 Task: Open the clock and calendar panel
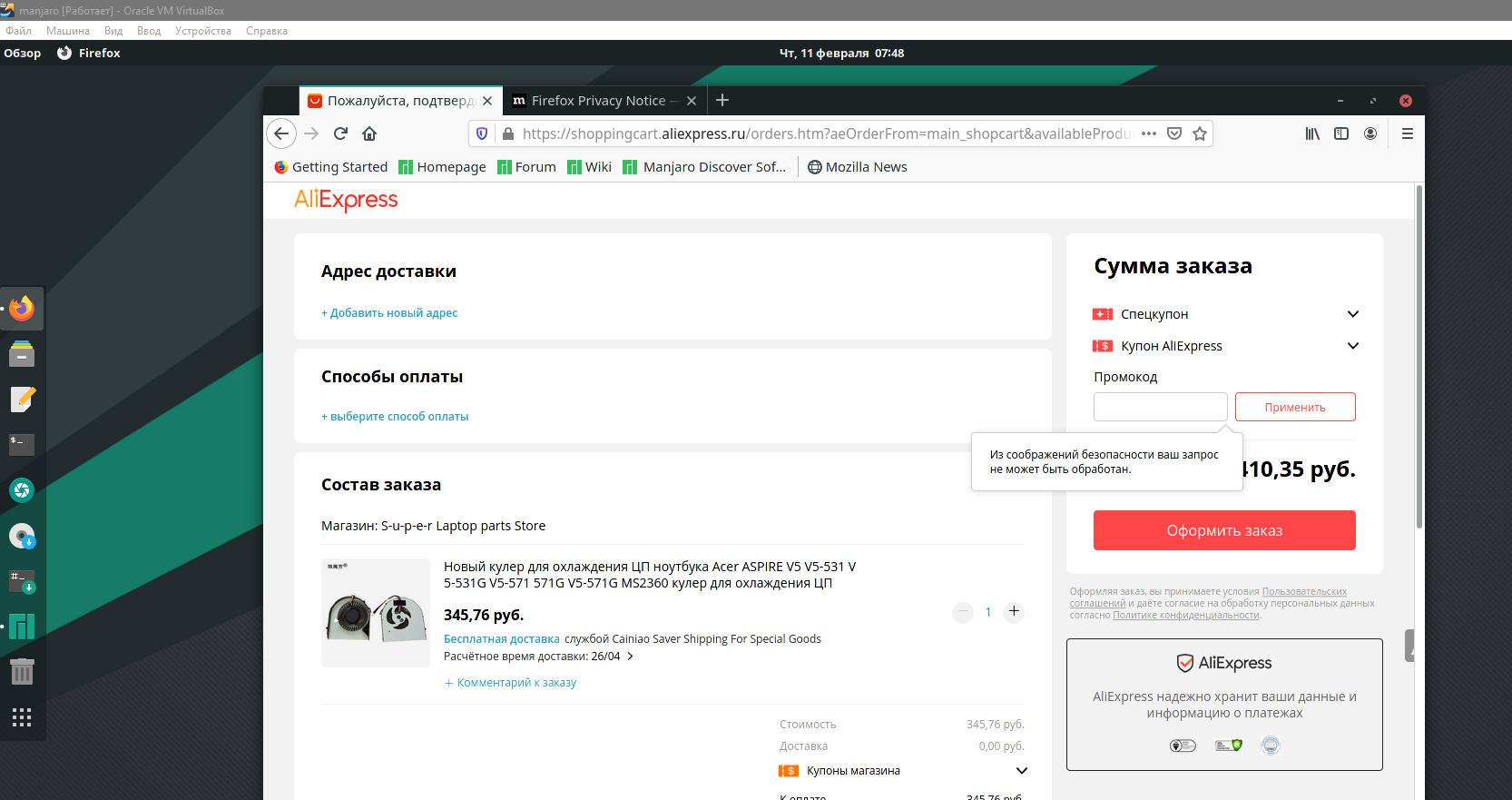(x=841, y=54)
